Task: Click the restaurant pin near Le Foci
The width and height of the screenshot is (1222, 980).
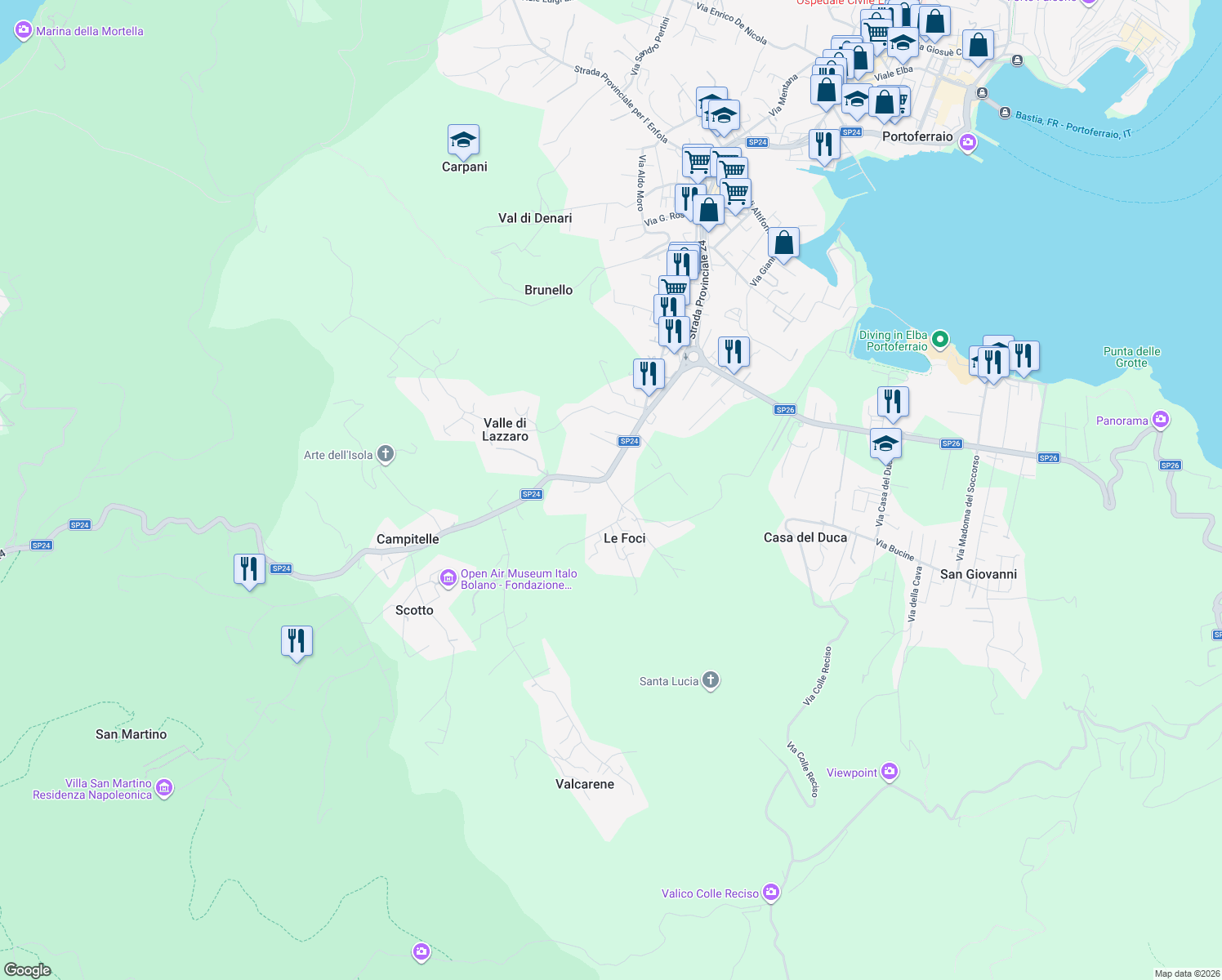Action: click(648, 374)
